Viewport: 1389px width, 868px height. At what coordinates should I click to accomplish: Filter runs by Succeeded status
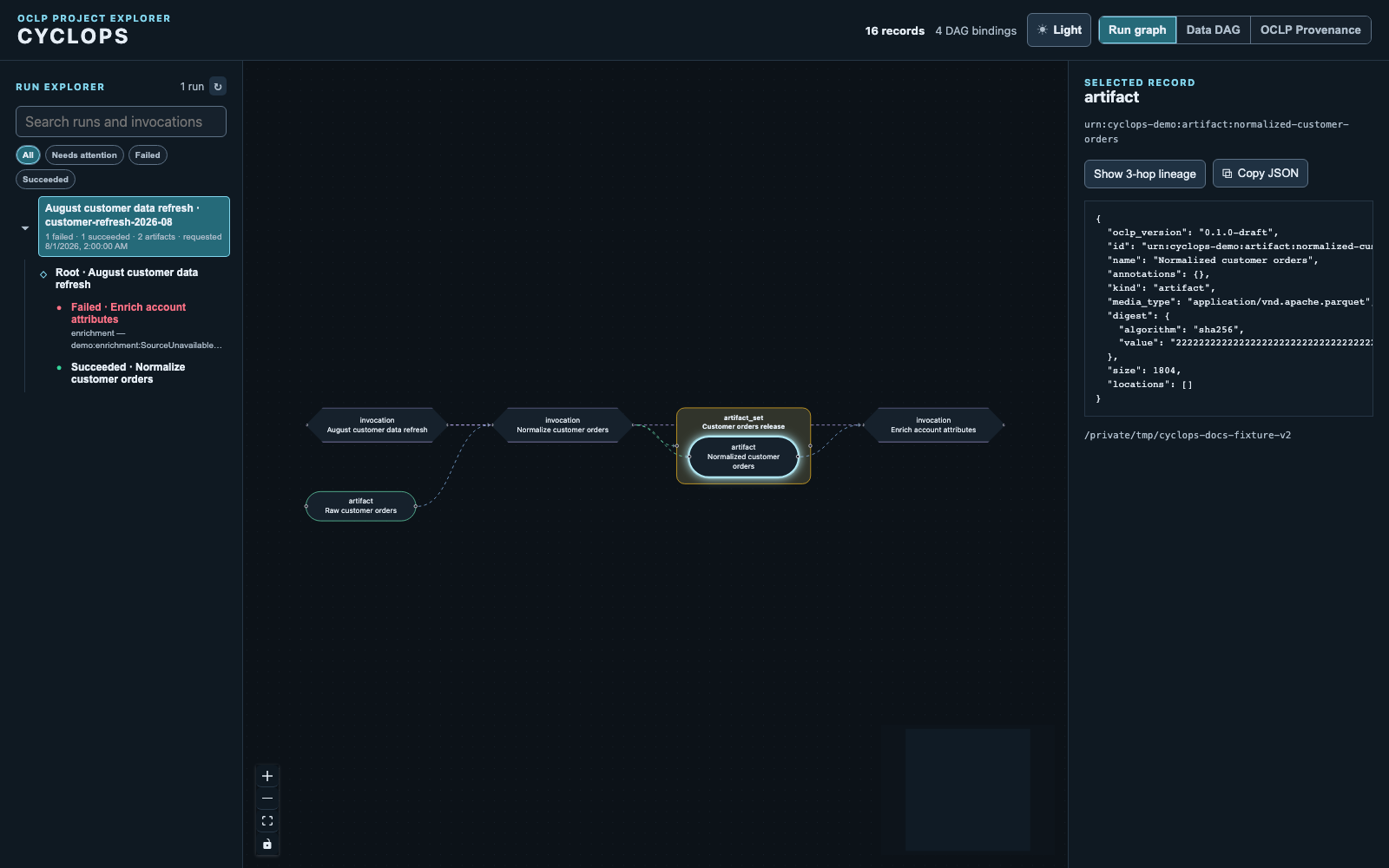[x=45, y=180]
